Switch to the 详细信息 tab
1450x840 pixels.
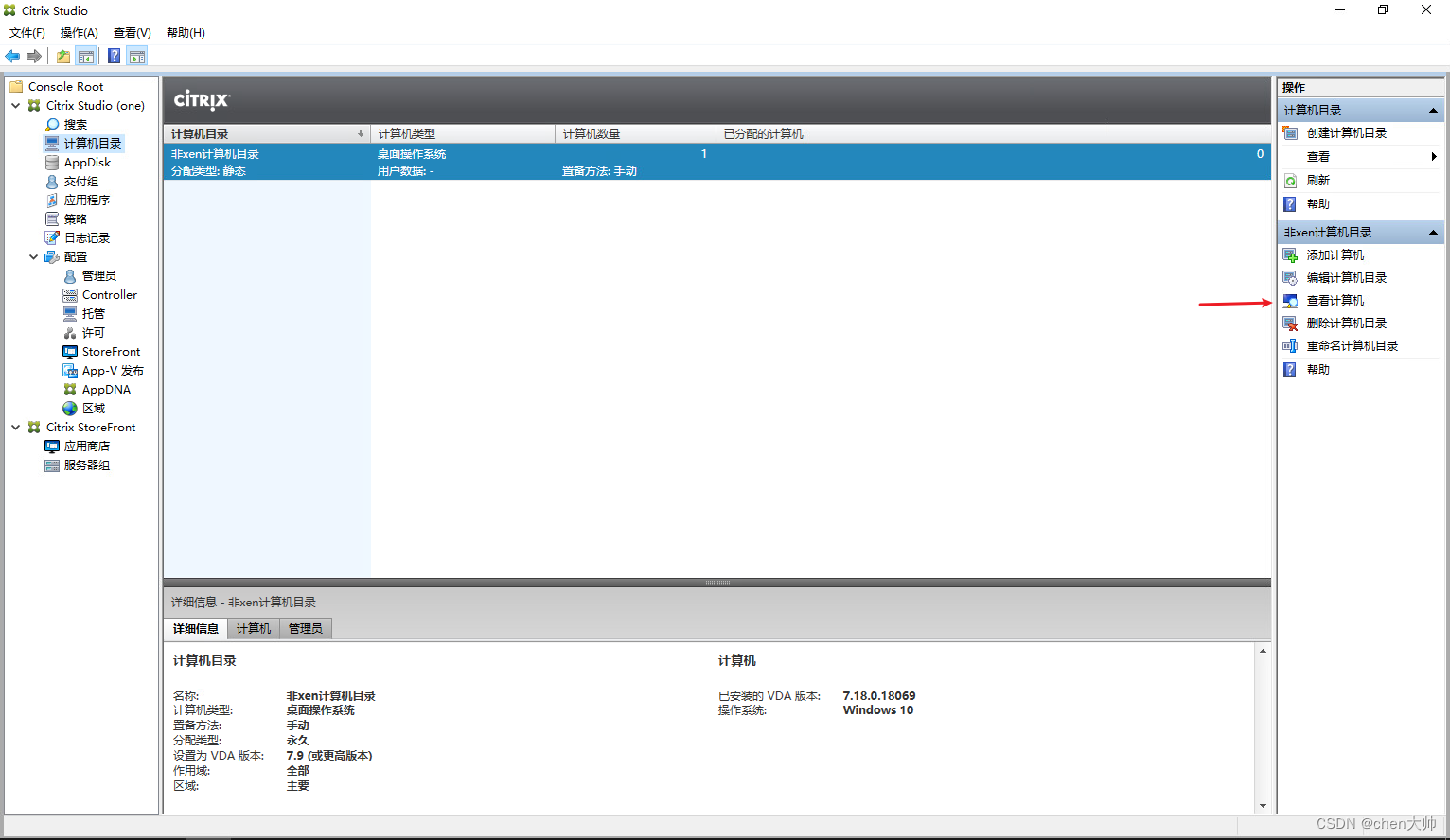[x=196, y=629]
